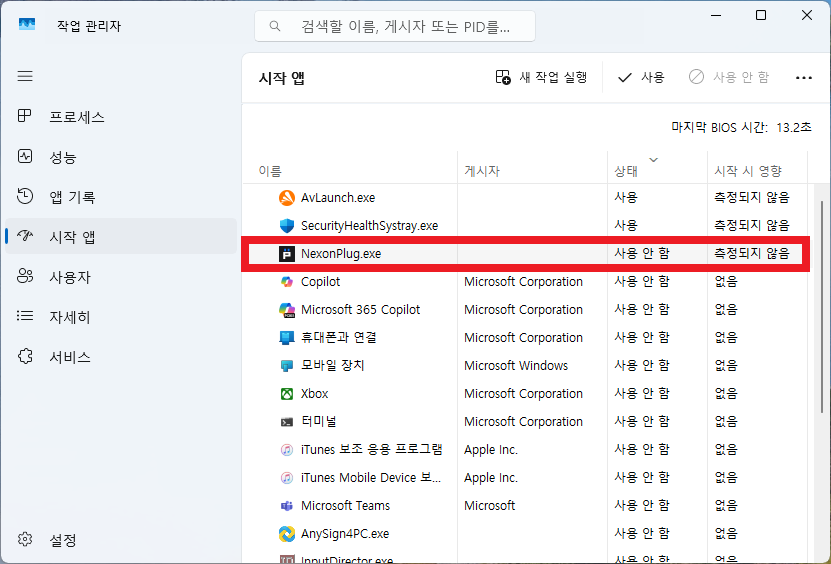Screen dimensions: 831x564
Task: Select the 터미널 row name
Action: tap(319, 421)
